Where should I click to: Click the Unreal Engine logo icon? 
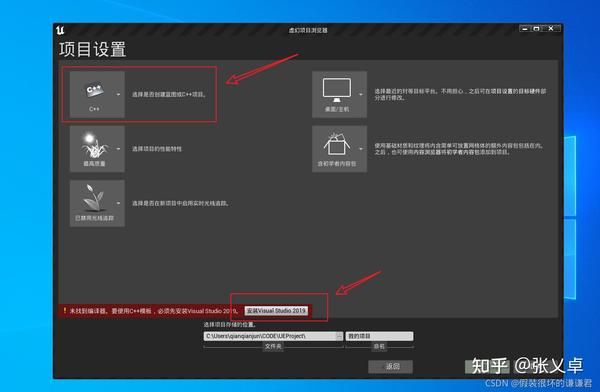[x=60, y=30]
